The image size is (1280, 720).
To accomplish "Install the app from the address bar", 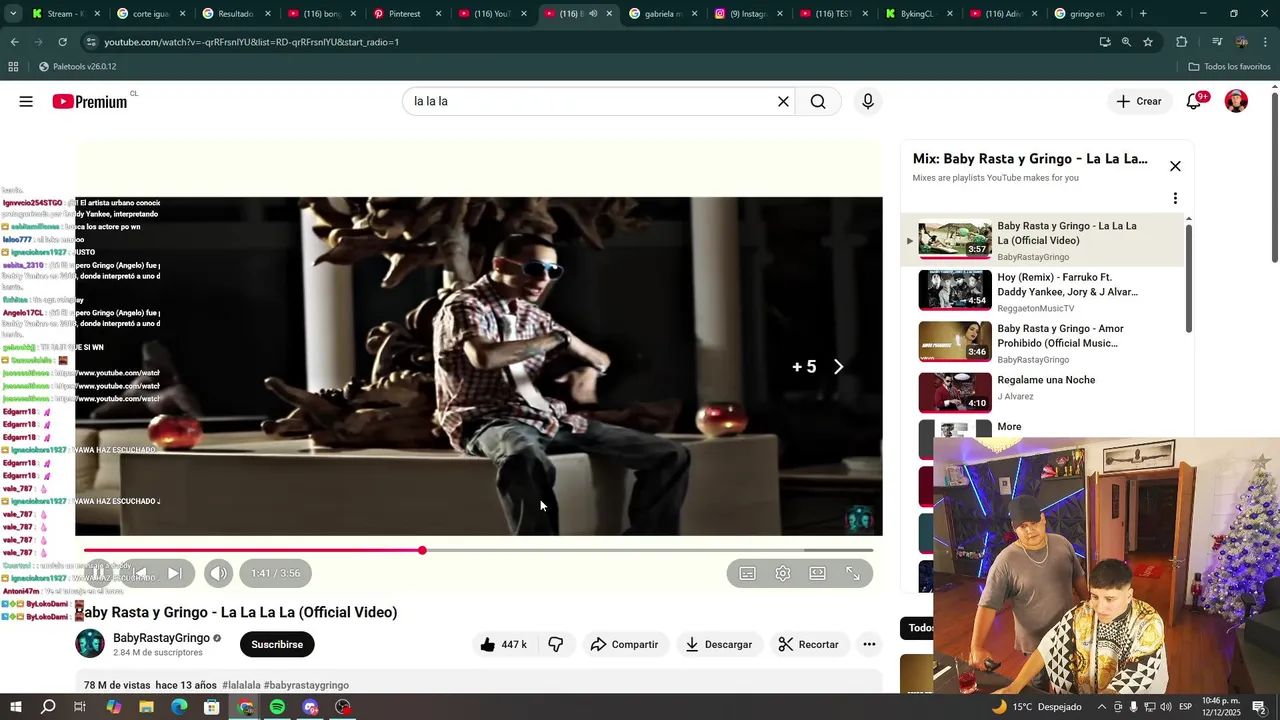I will pyautogui.click(x=1105, y=42).
